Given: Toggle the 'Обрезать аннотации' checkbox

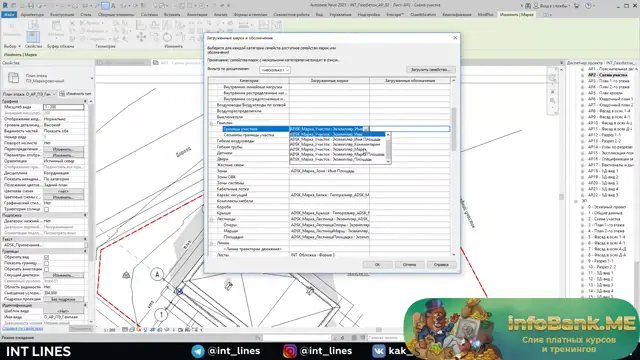Looking at the screenshot, I should click(47, 269).
